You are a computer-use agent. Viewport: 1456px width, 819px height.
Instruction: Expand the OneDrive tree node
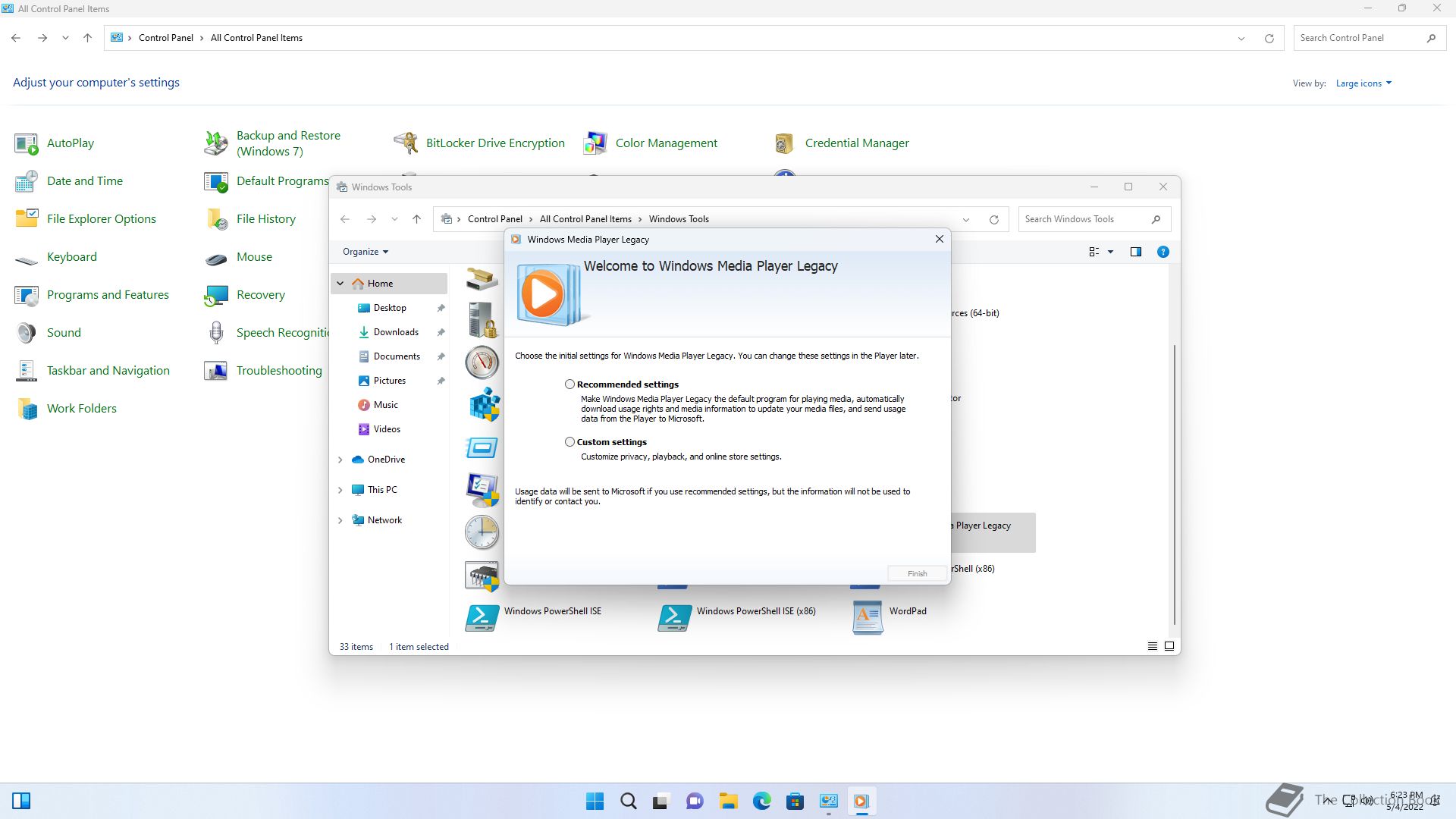pyautogui.click(x=340, y=460)
